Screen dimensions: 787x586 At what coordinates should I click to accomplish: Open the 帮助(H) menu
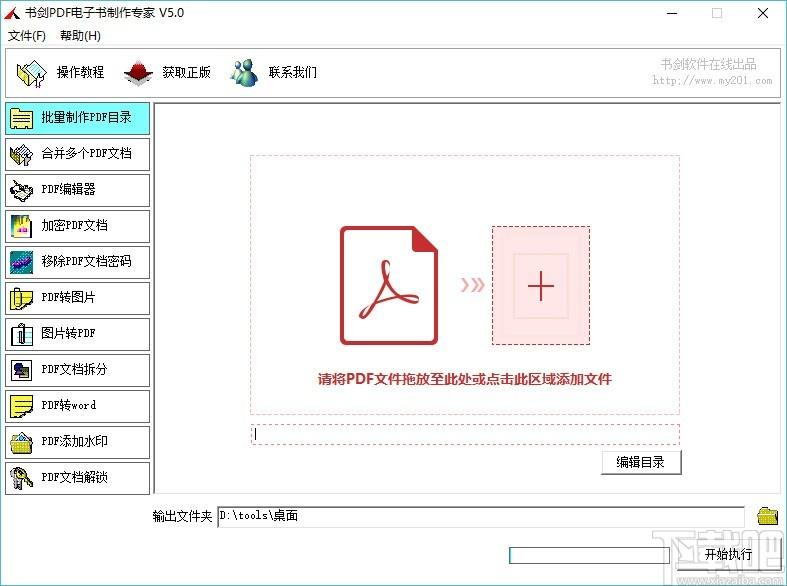(80, 36)
